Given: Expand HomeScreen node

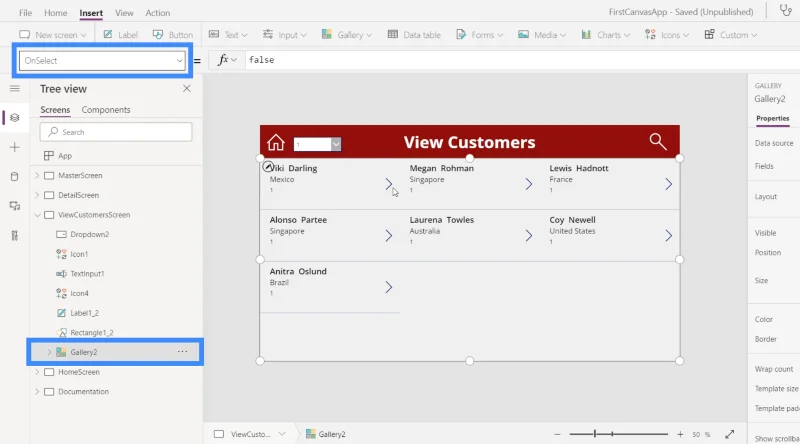Looking at the screenshot, I should pos(37,372).
